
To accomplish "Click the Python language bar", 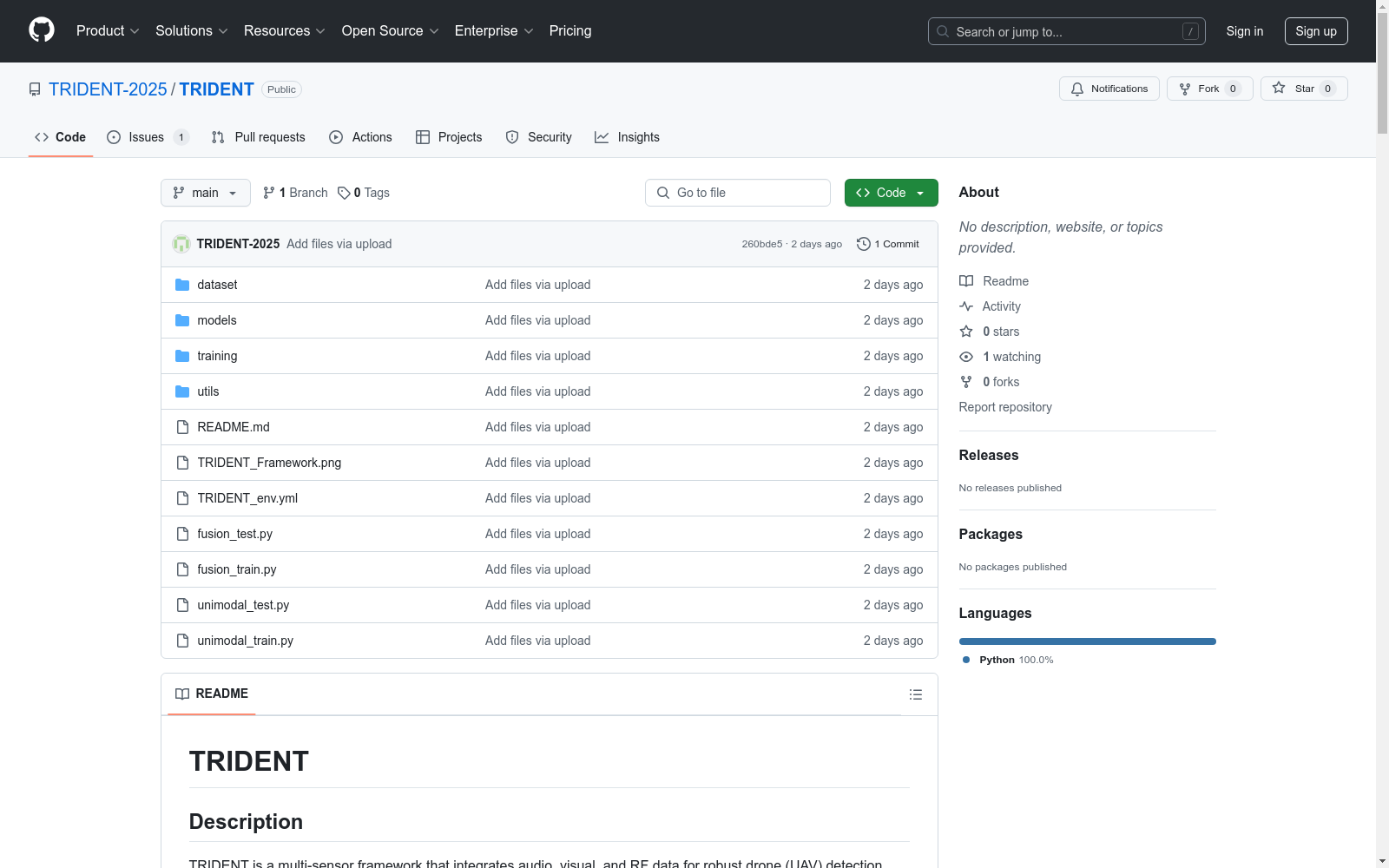I will (1088, 641).
